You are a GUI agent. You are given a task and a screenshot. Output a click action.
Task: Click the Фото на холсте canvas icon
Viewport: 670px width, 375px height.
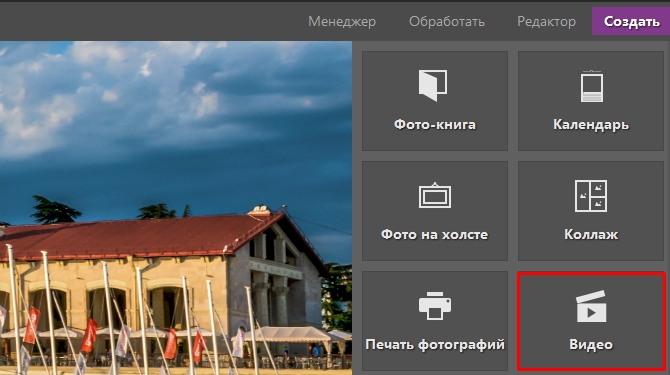coord(435,196)
